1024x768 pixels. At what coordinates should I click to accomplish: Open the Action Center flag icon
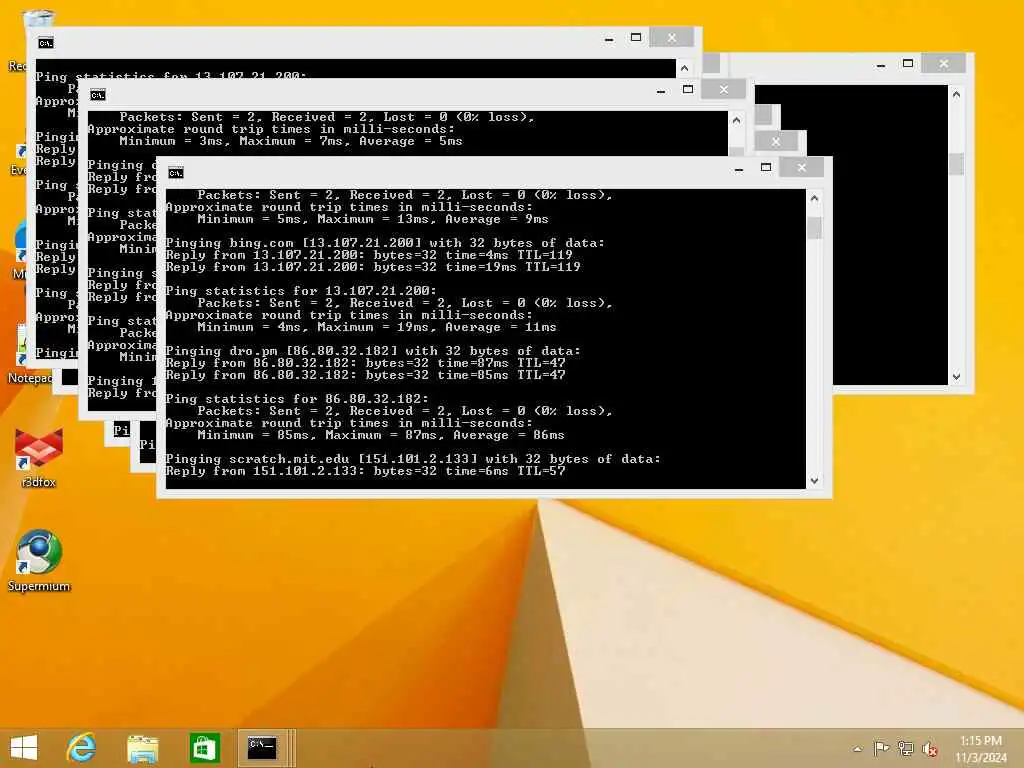[x=881, y=748]
